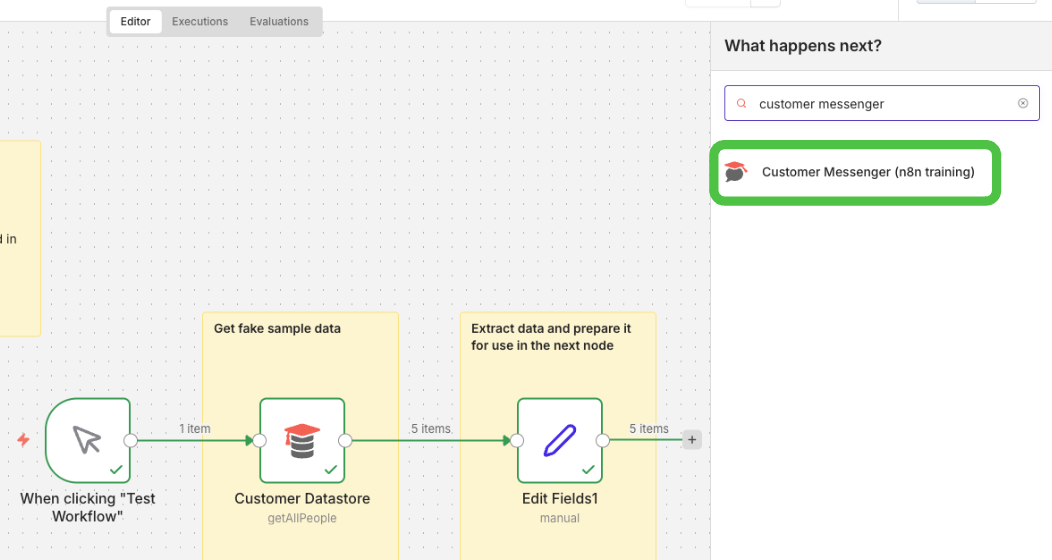Click the 'Extract data and prepare it' sticky note
1052x560 pixels.
pyautogui.click(x=558, y=436)
